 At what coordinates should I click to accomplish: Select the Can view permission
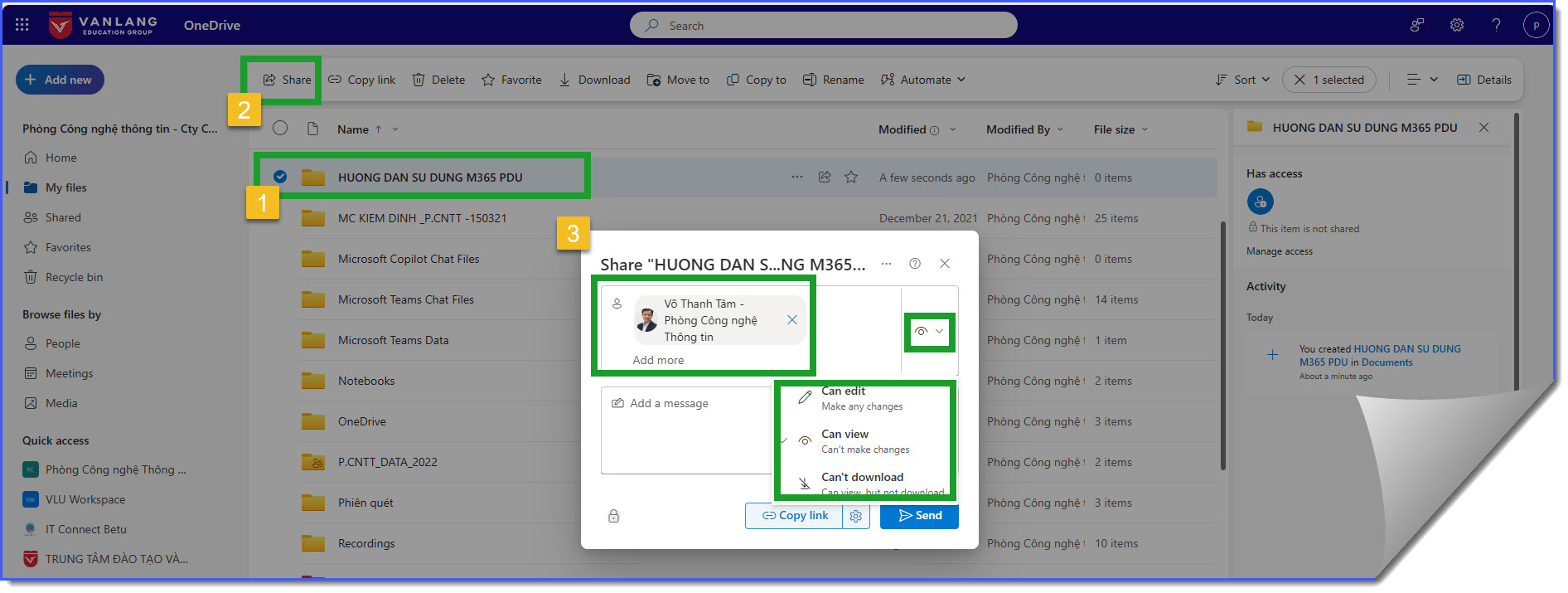tap(865, 441)
